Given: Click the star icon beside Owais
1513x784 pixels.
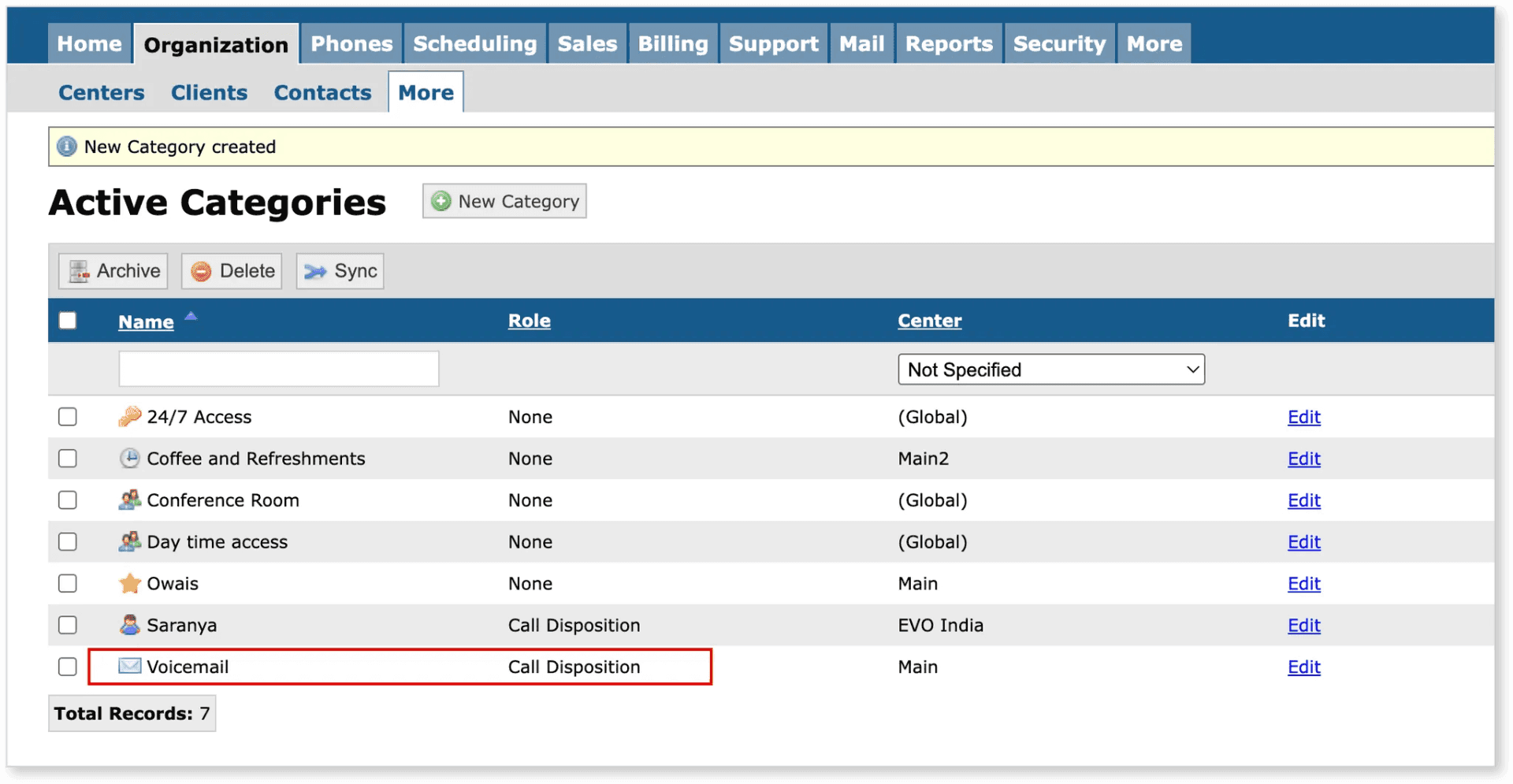Looking at the screenshot, I should [129, 583].
